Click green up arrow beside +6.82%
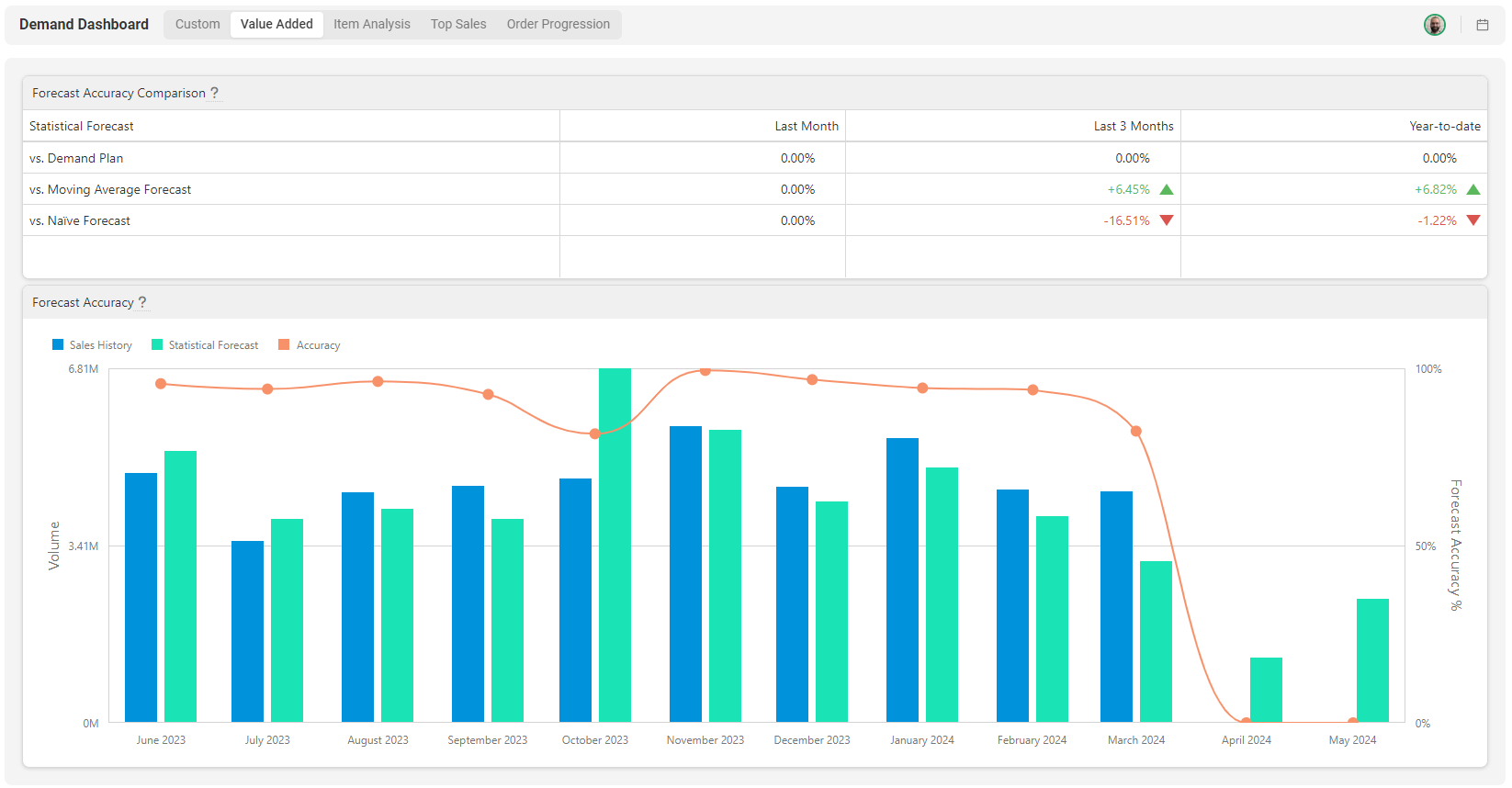This screenshot has width=1512, height=788. point(1473,189)
